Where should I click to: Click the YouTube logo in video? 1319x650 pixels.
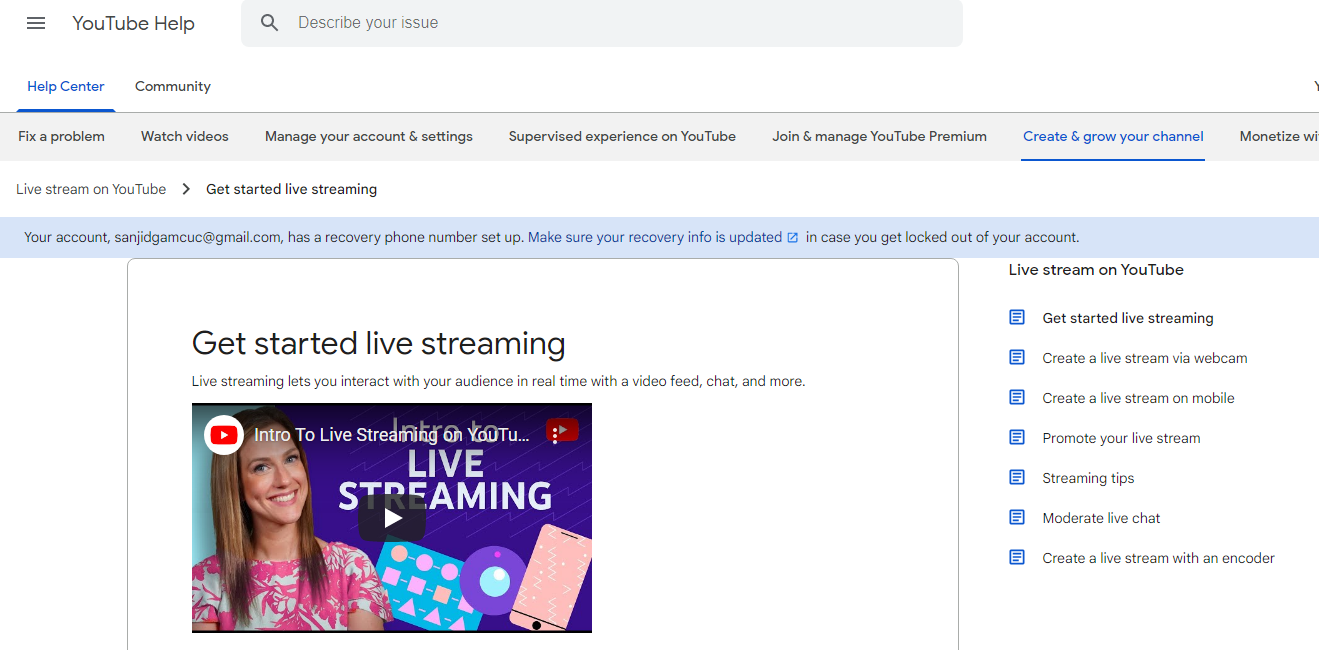(x=224, y=435)
